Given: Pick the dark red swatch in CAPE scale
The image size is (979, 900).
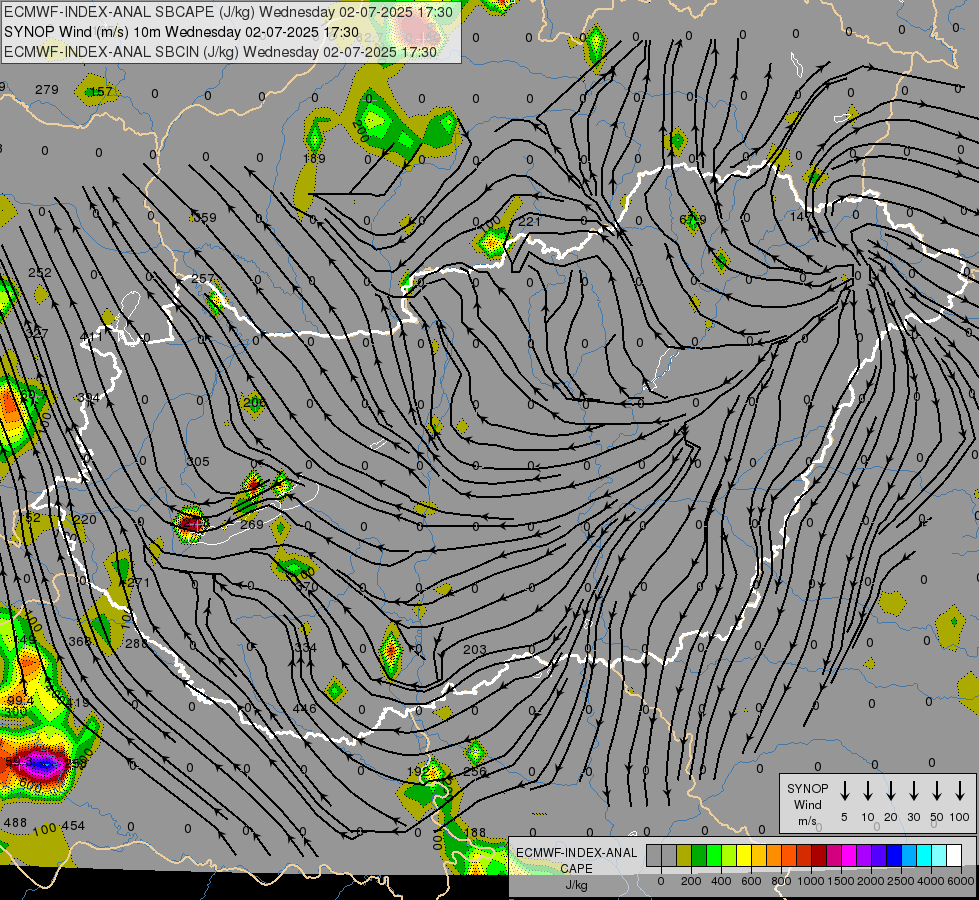Looking at the screenshot, I should click(x=819, y=856).
